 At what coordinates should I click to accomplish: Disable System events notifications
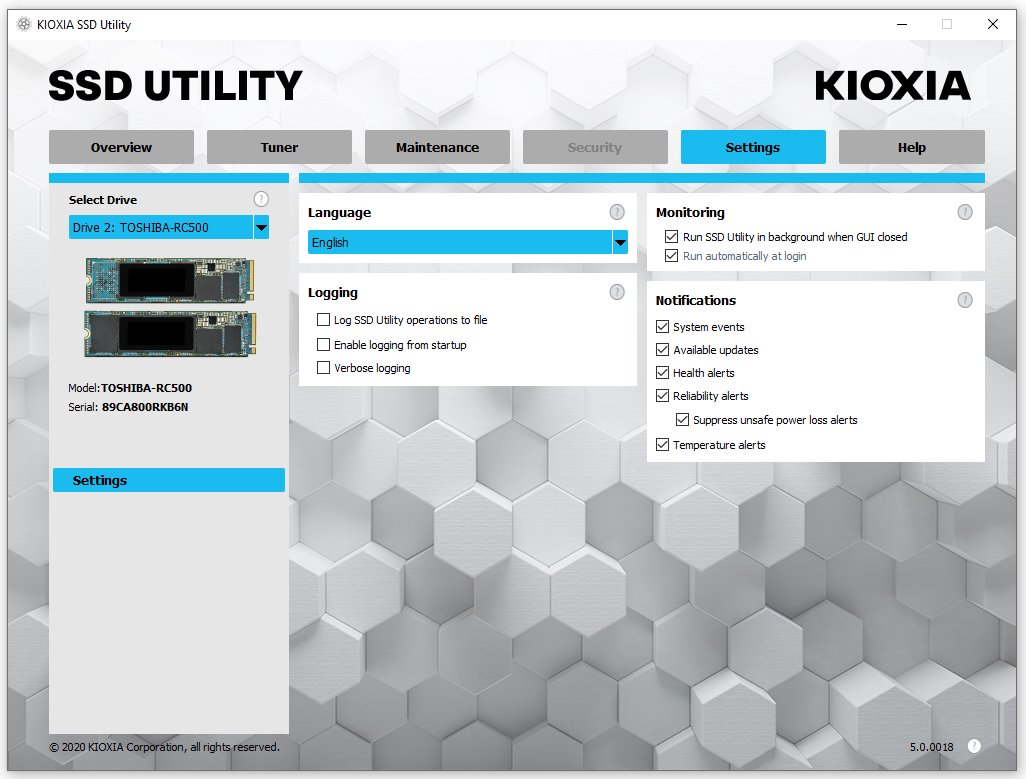click(x=662, y=326)
